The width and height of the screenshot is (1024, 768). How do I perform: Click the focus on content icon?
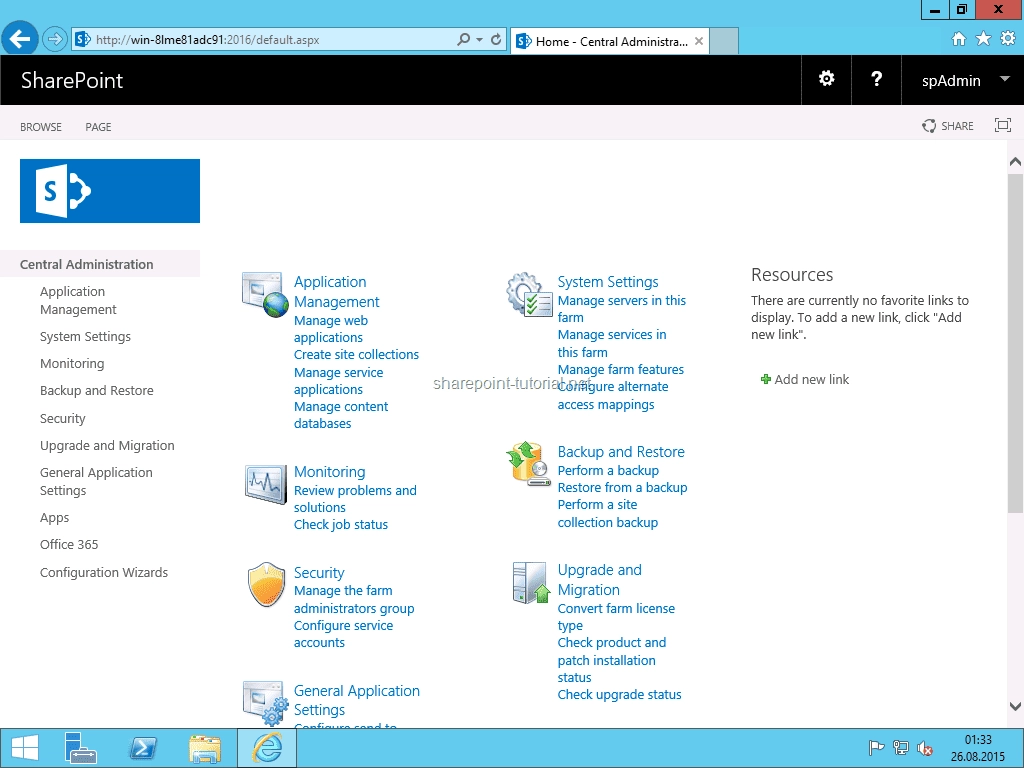pyautogui.click(x=1002, y=125)
